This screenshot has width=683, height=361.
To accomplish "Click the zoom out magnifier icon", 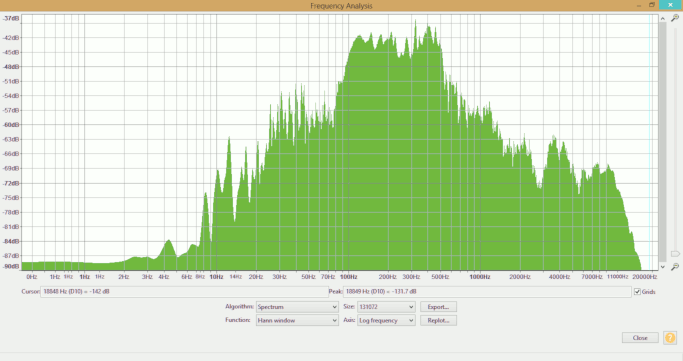I will (x=675, y=267).
